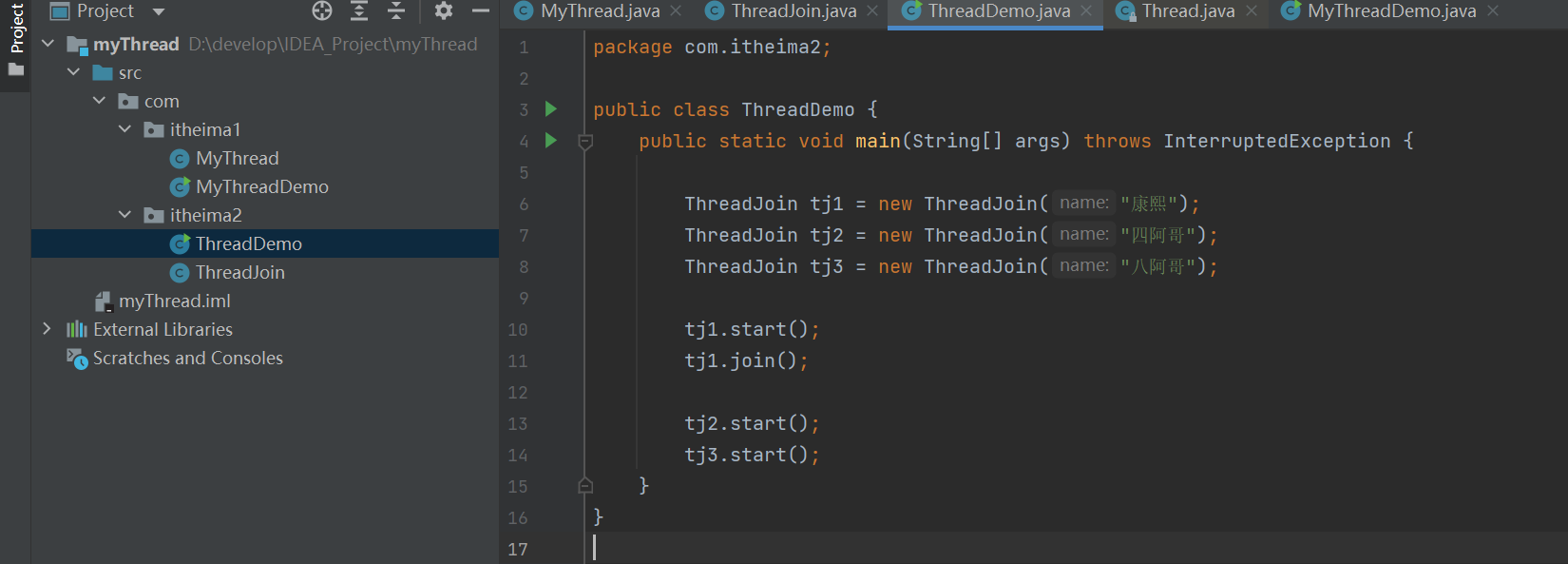This screenshot has height=564, width=1568.
Task: Click line number 11 in gutter
Action: tap(518, 360)
